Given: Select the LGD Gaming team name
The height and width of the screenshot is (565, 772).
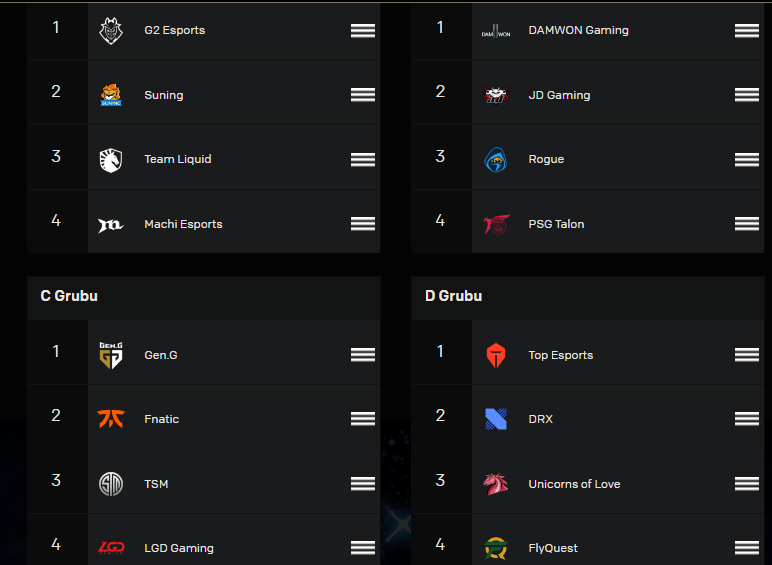Looking at the screenshot, I should click(x=179, y=548).
